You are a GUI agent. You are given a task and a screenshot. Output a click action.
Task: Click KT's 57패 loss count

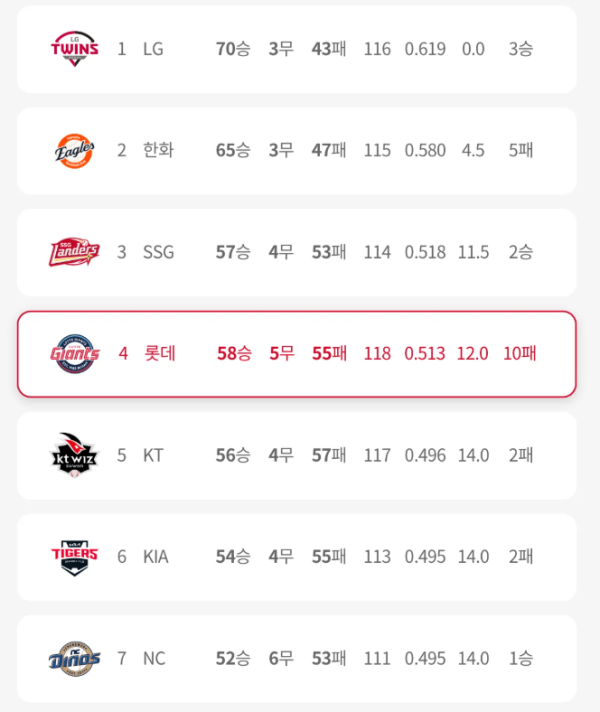point(329,455)
